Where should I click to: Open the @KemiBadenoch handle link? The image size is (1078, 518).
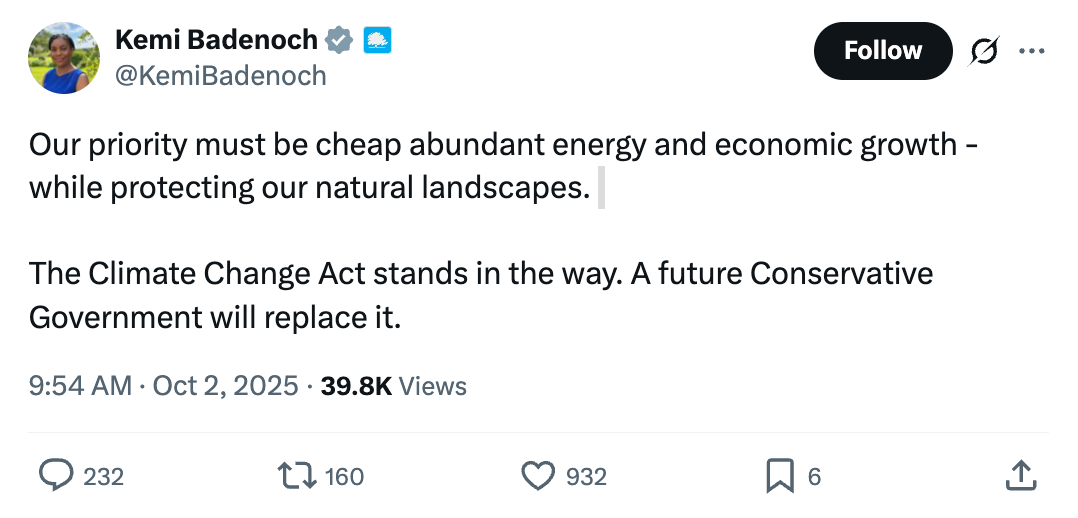tap(221, 75)
